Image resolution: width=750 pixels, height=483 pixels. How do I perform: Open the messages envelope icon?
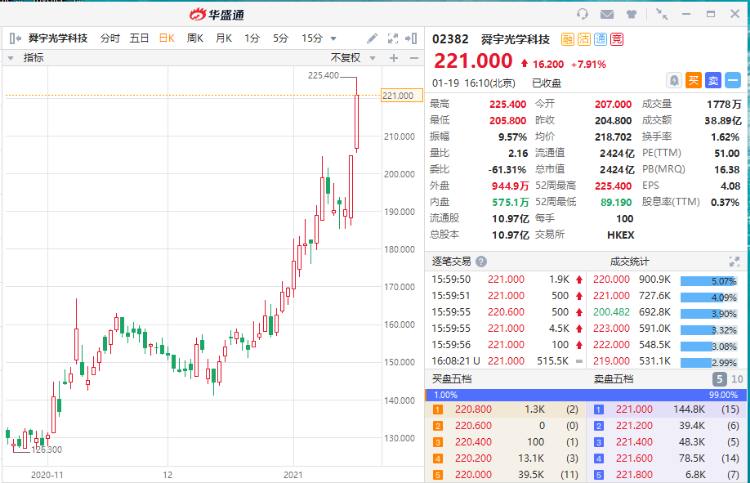coord(607,14)
